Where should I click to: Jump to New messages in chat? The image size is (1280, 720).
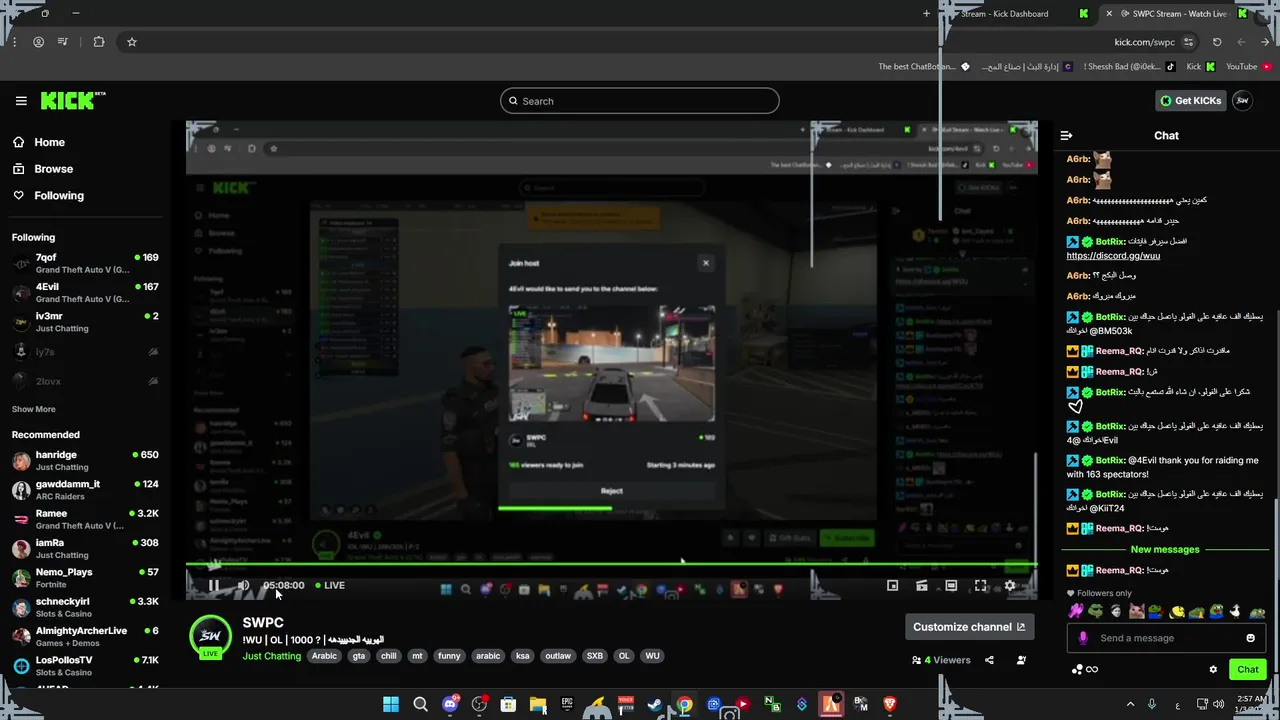pyautogui.click(x=1165, y=550)
